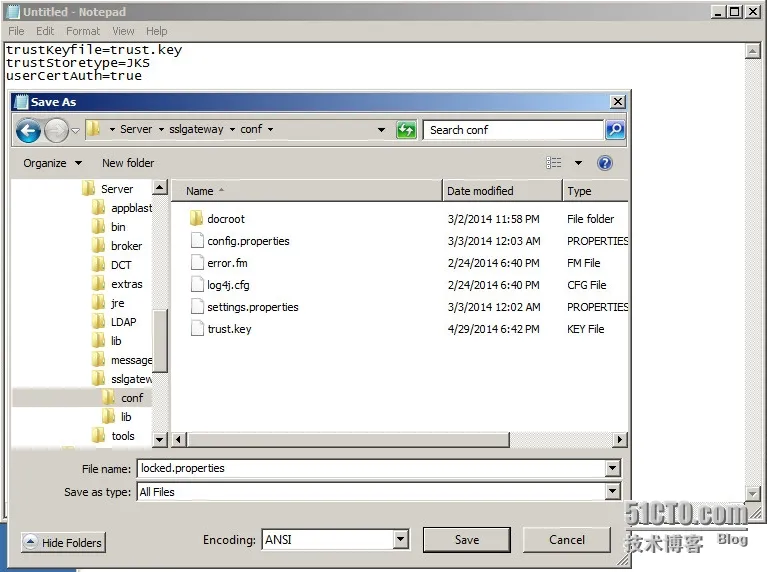This screenshot has width=767, height=572.
Task: Select bin folder in tree
Action: pos(109,227)
